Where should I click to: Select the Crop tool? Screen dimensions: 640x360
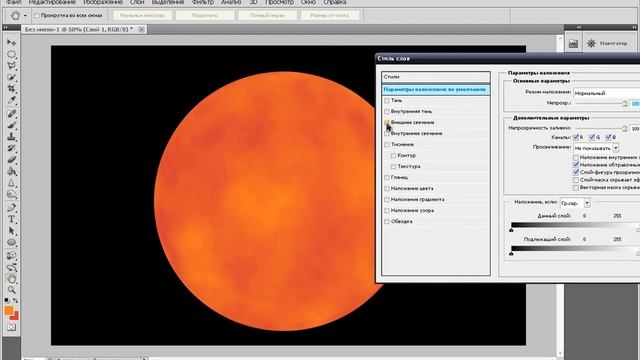[x=11, y=88]
